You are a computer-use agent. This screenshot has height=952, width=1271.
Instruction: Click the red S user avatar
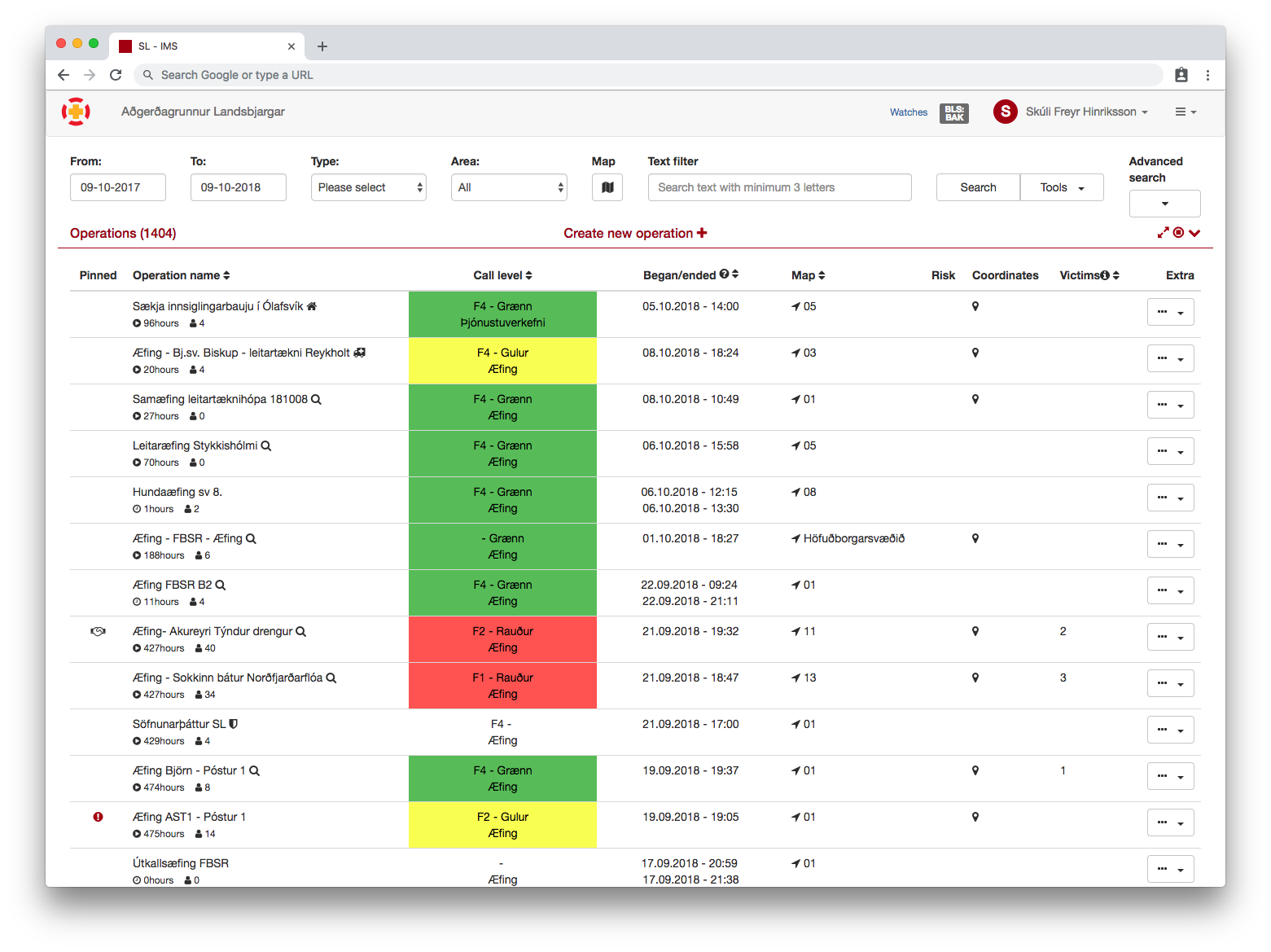point(1006,112)
